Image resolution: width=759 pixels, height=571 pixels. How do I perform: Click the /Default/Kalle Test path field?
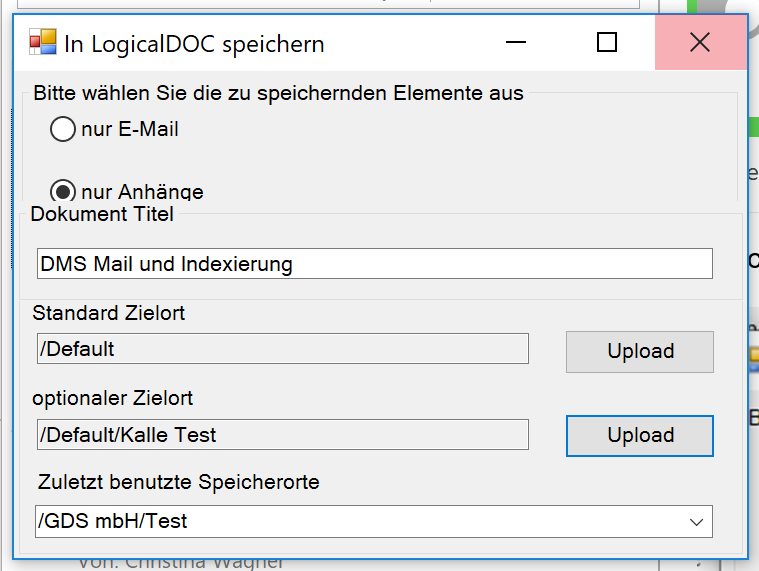[x=283, y=435]
